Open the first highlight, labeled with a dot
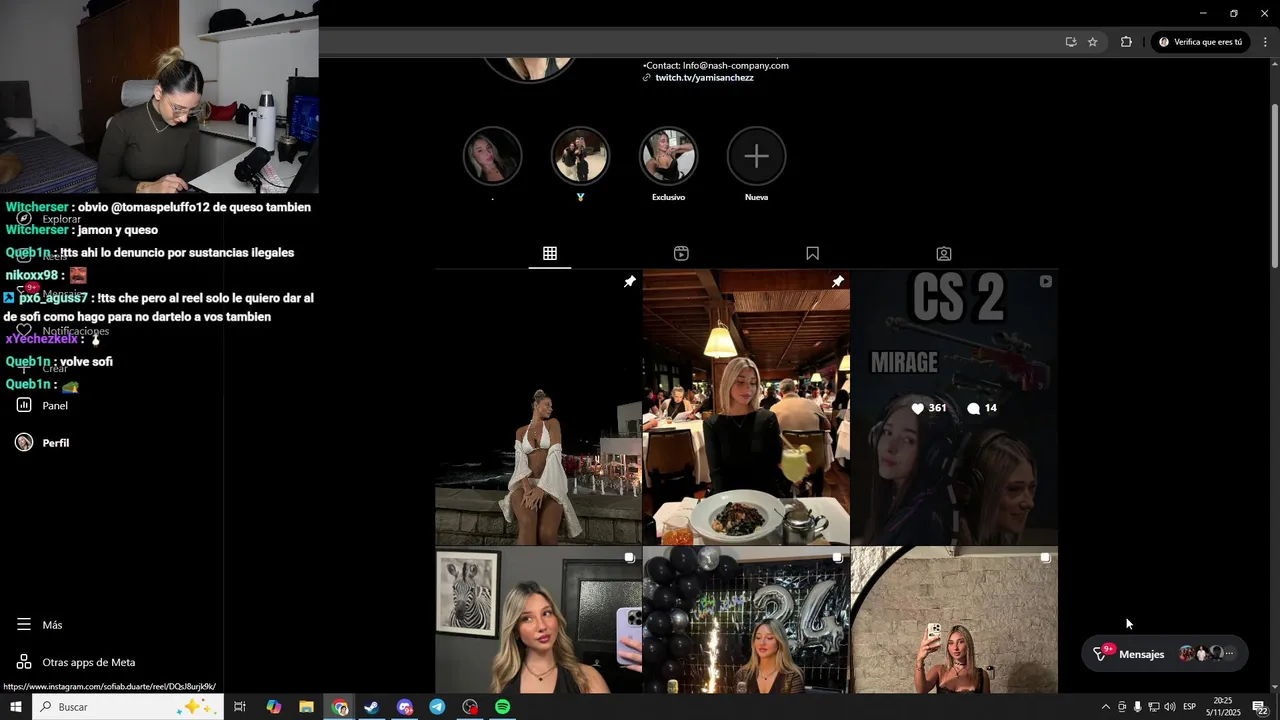The image size is (1280, 720). (x=492, y=156)
